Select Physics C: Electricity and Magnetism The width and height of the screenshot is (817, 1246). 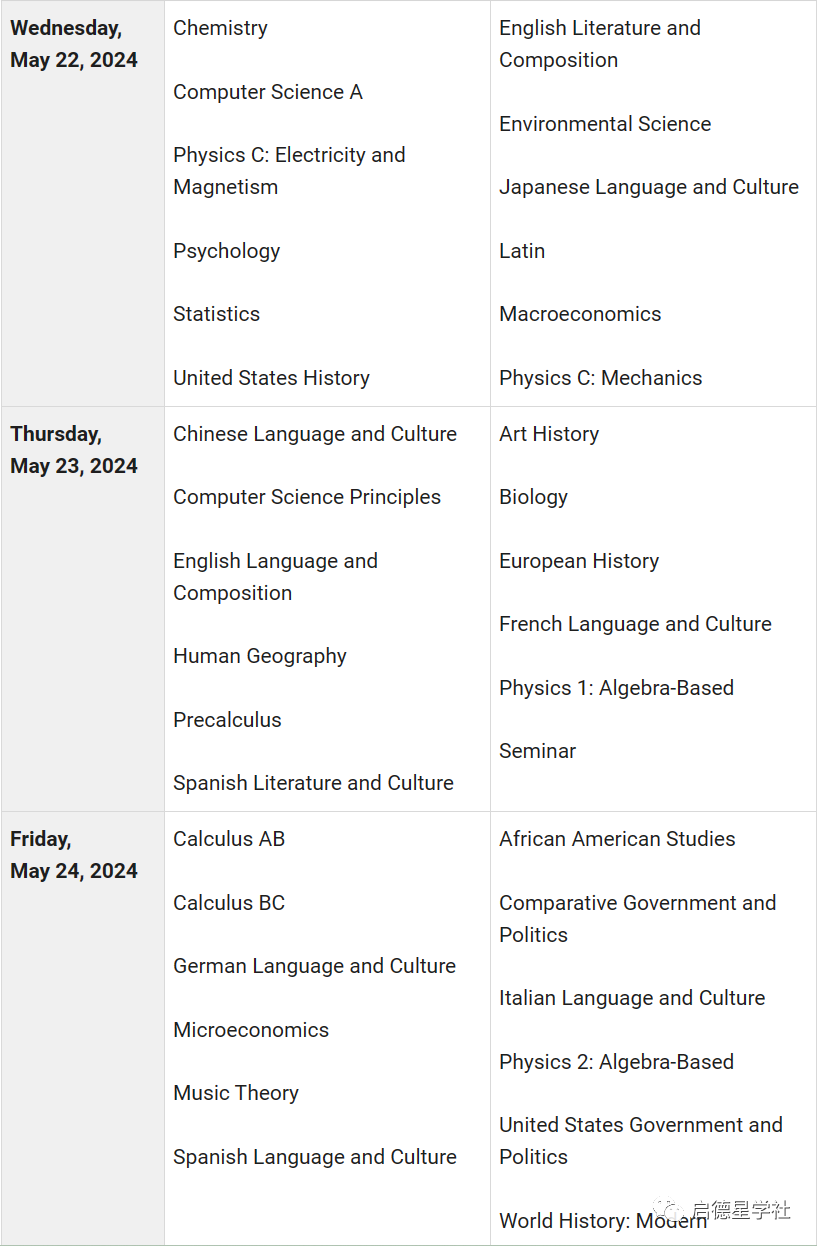pyautogui.click(x=289, y=171)
